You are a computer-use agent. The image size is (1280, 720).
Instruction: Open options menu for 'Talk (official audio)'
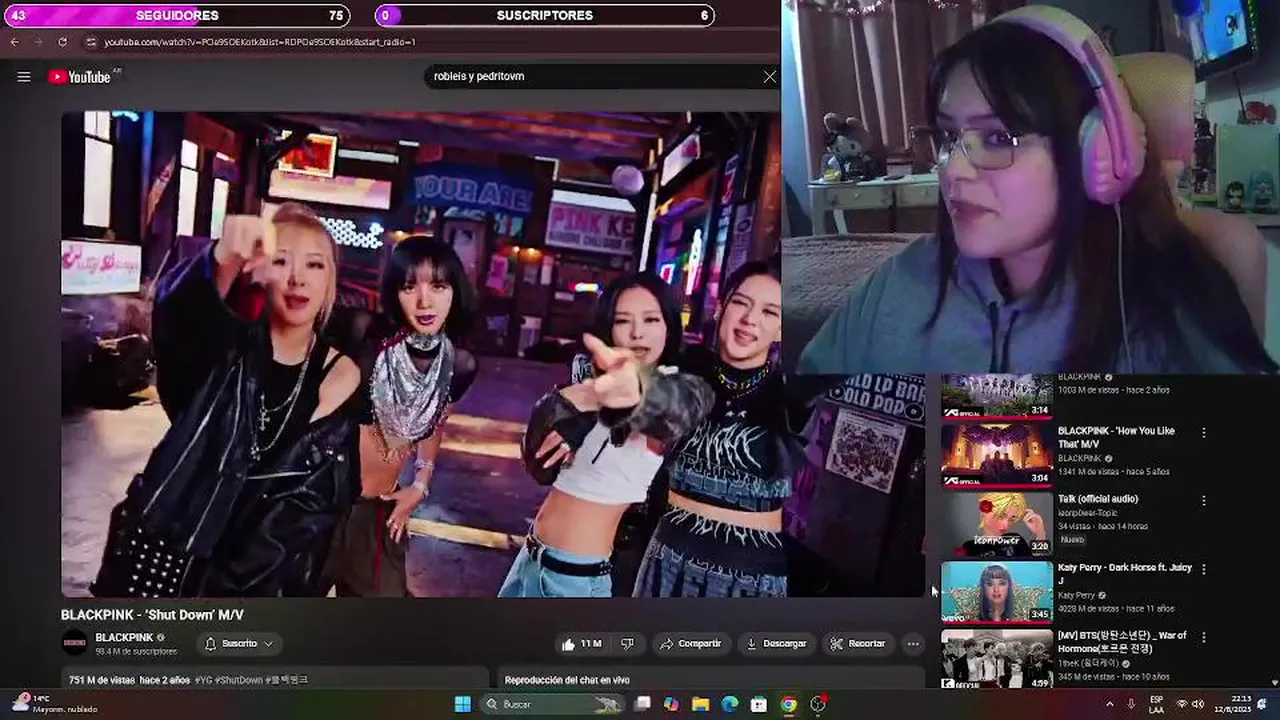[x=1204, y=501]
